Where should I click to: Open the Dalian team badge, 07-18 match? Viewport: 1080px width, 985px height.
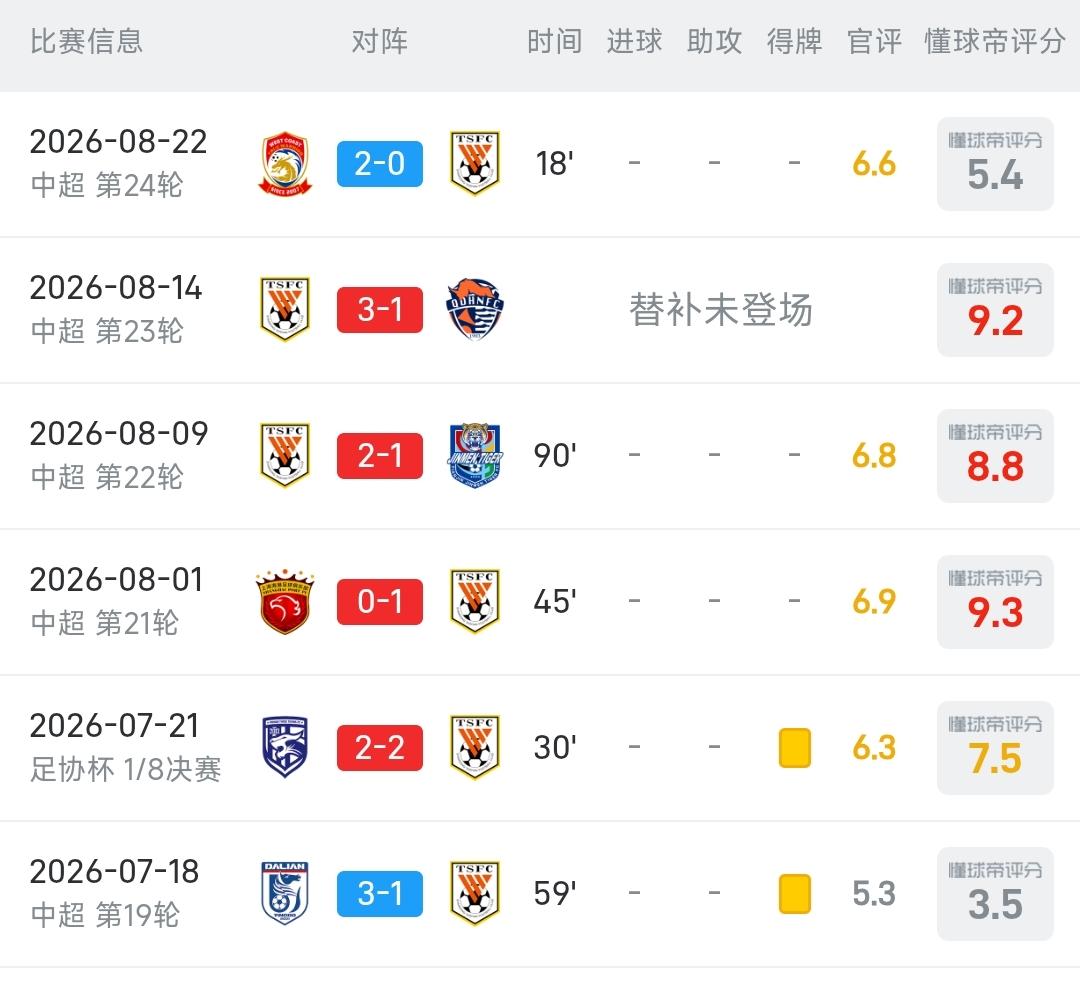click(284, 893)
